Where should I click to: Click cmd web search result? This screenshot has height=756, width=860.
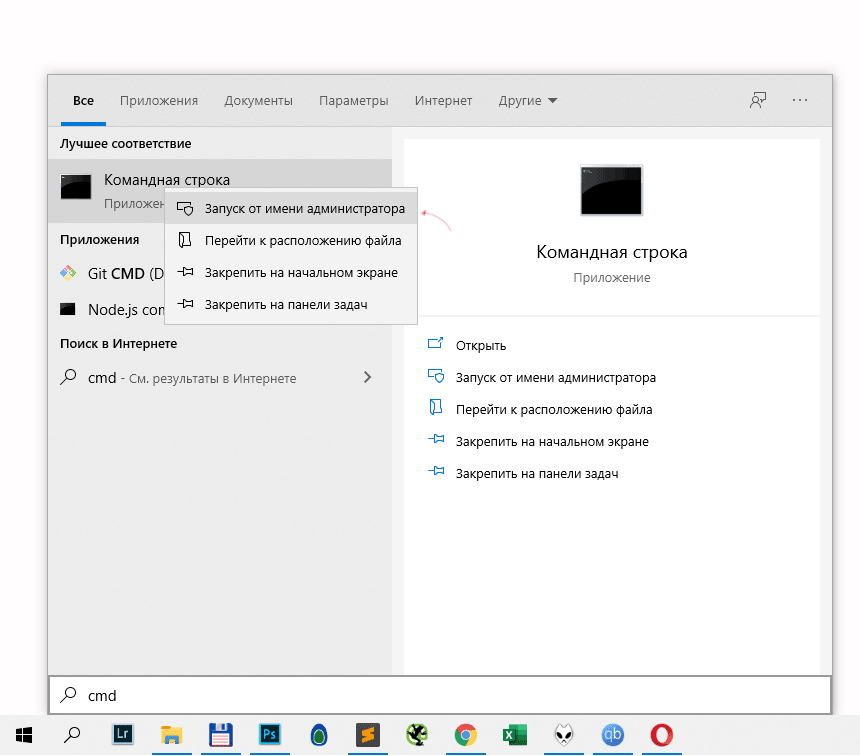(x=219, y=378)
